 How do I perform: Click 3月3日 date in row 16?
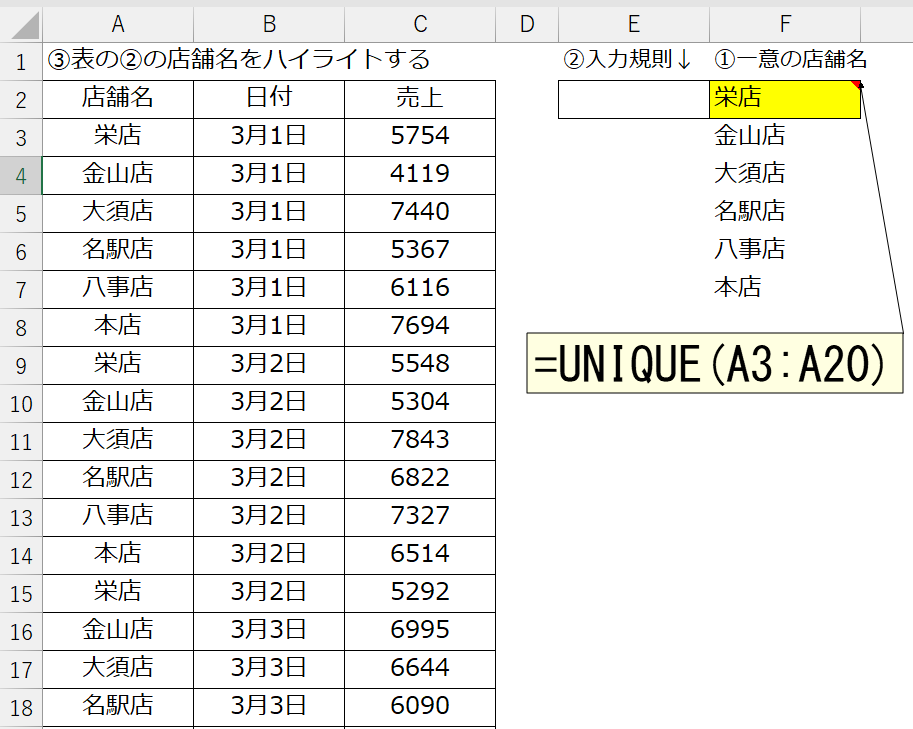point(269,631)
